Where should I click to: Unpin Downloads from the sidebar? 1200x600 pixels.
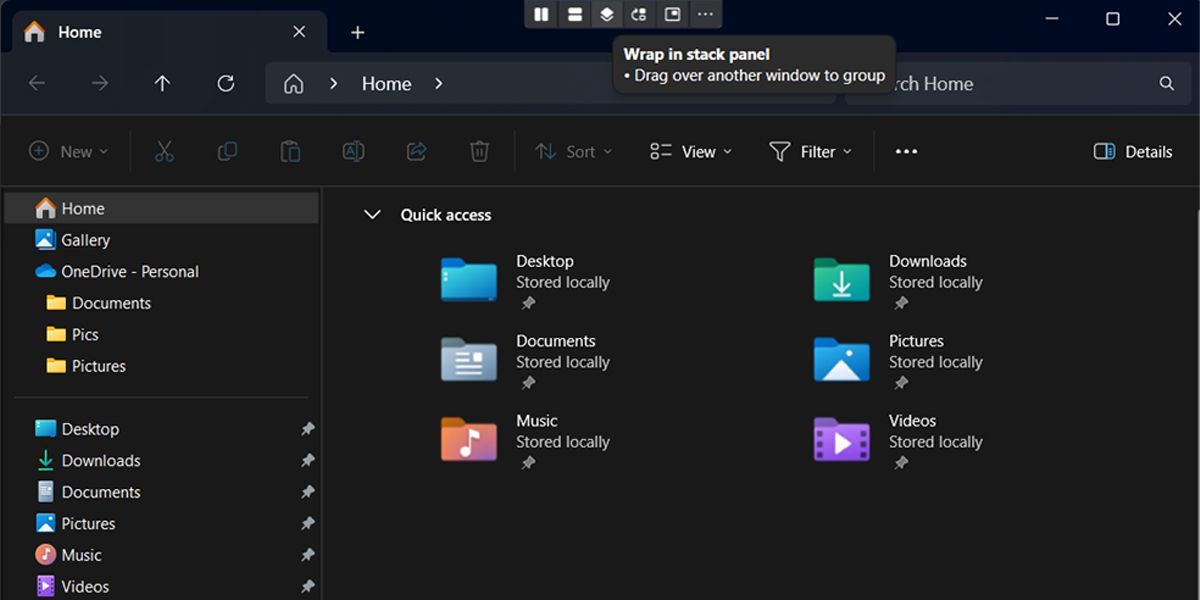[308, 460]
